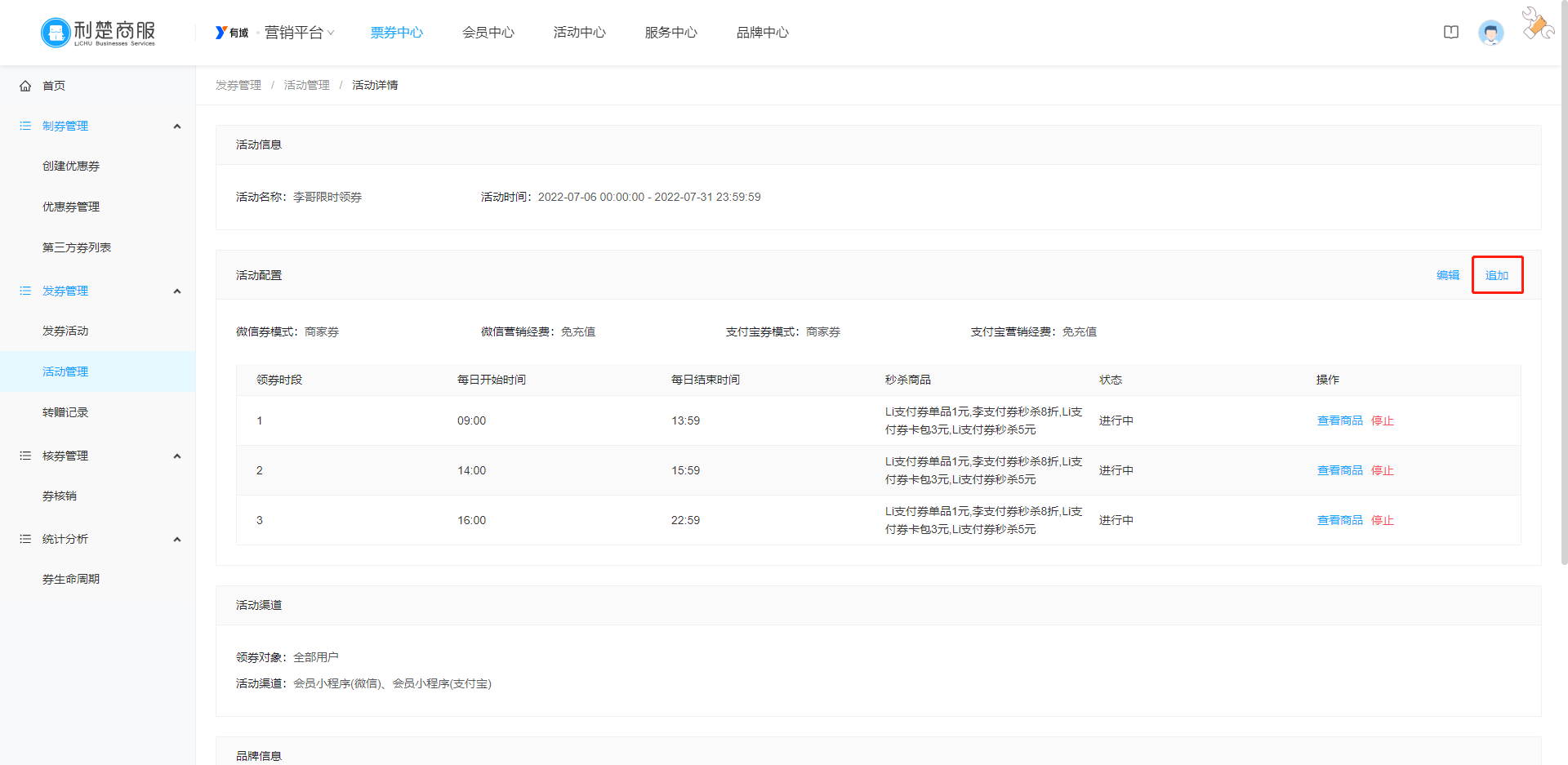Click 编辑 in 活动配置 header
This screenshot has height=765, width=1568.
pos(1448,275)
